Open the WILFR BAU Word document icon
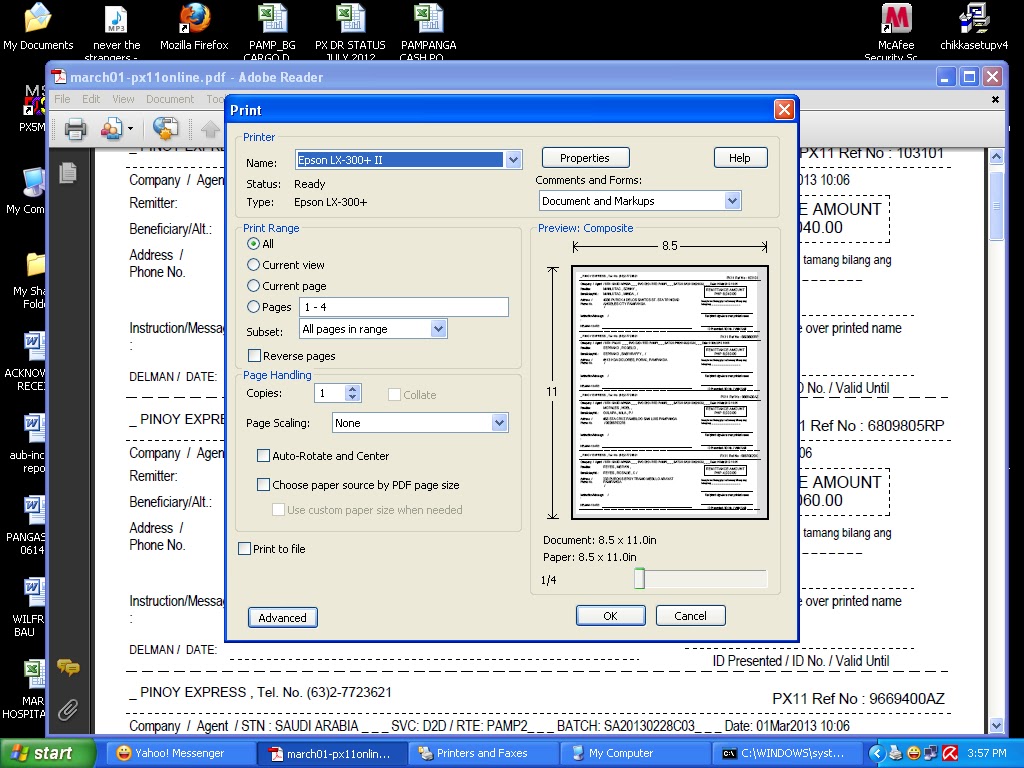 pos(29,607)
